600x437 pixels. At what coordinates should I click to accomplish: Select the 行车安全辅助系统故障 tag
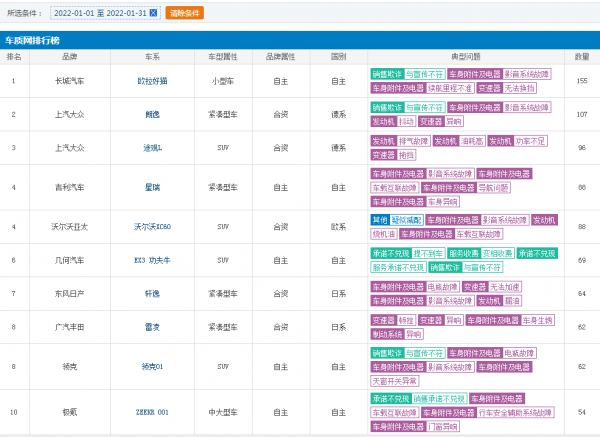pyautogui.click(x=515, y=413)
